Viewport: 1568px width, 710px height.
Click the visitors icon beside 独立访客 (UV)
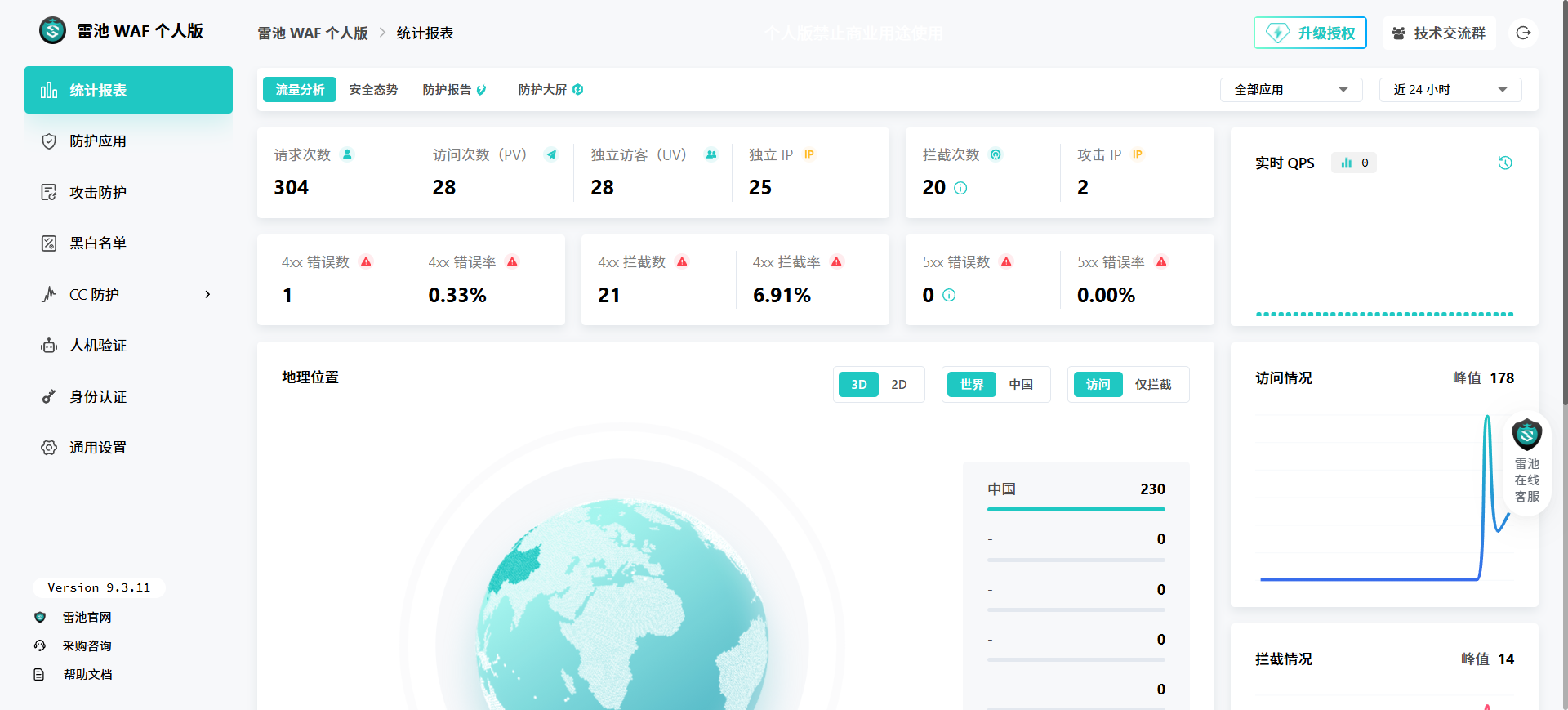click(x=711, y=154)
